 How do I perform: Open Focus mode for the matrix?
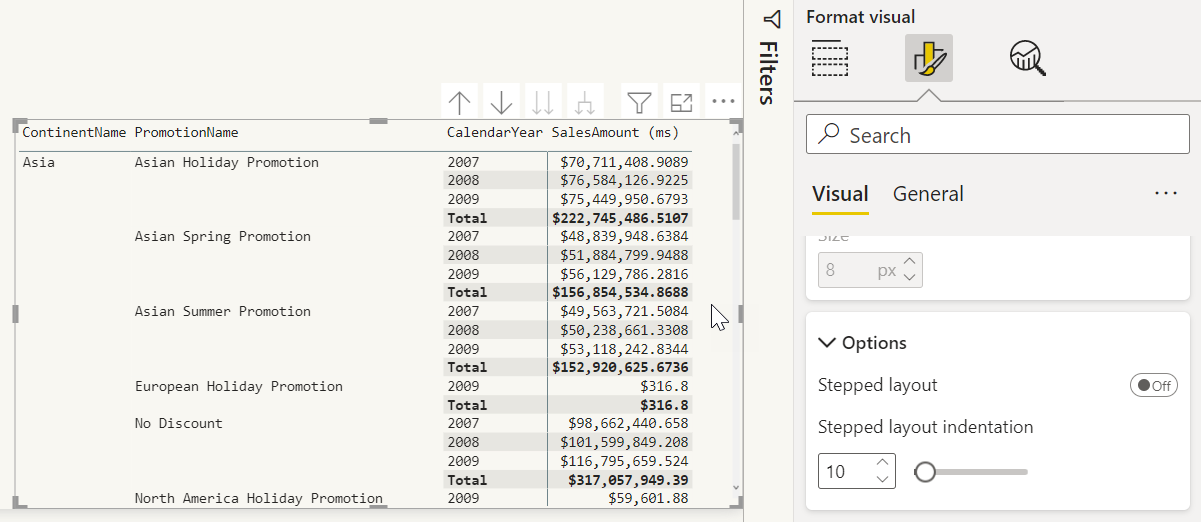681,102
